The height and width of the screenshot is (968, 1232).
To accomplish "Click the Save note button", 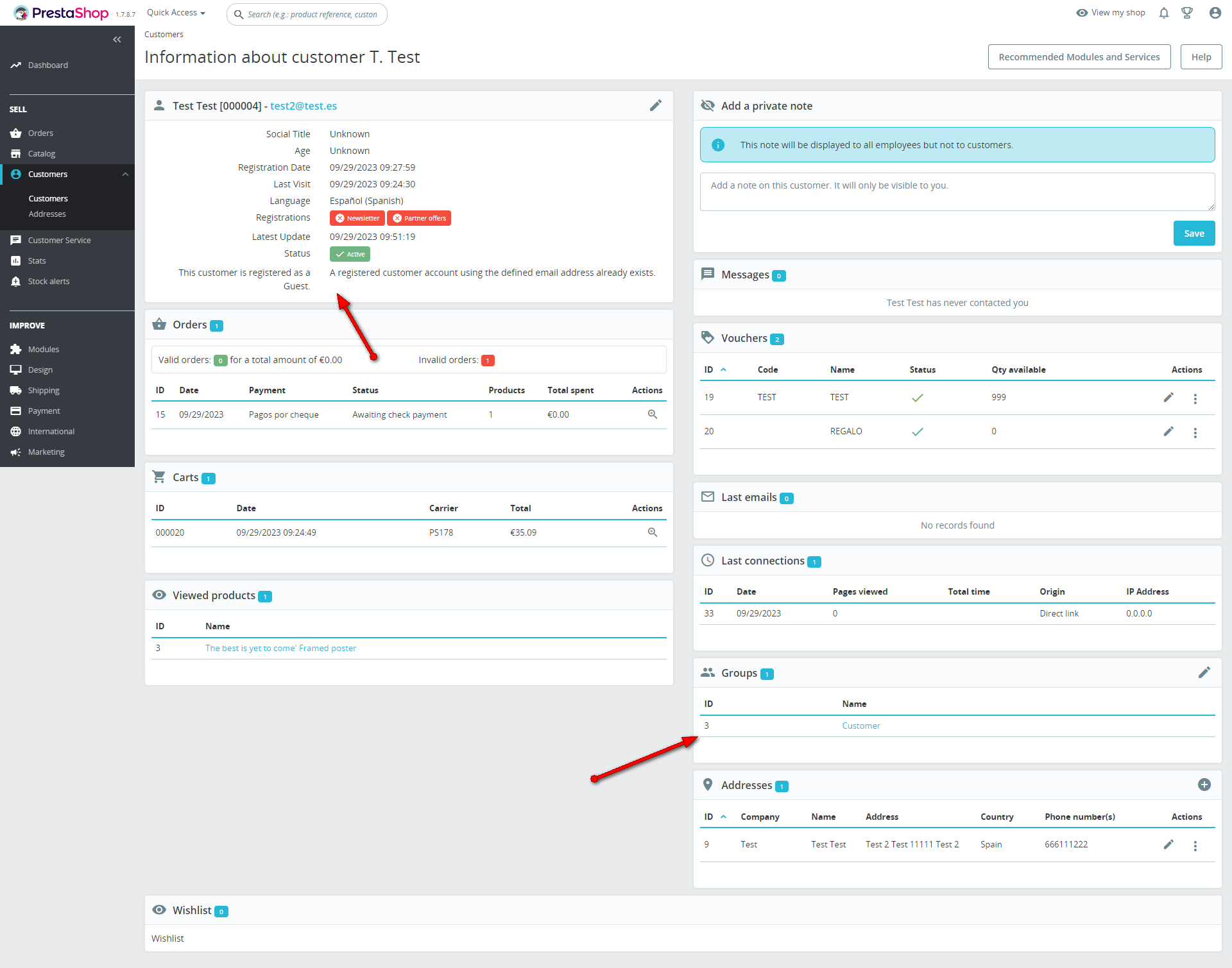I will pos(1193,234).
